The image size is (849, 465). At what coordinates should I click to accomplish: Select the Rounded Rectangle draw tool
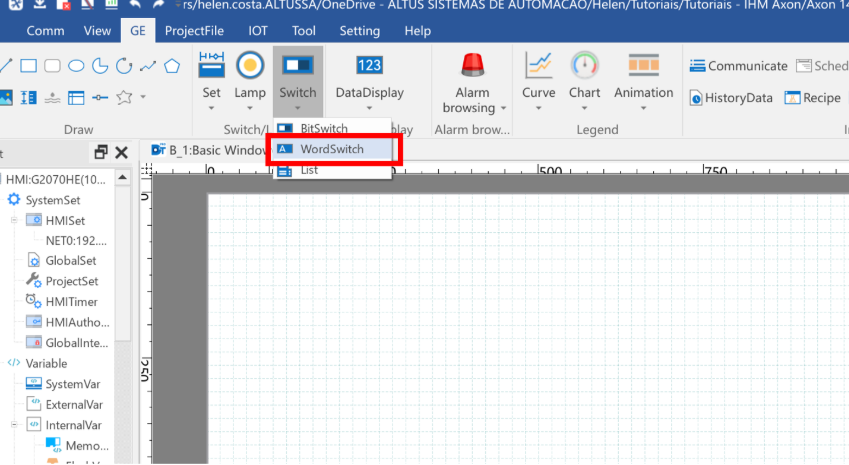(x=52, y=66)
